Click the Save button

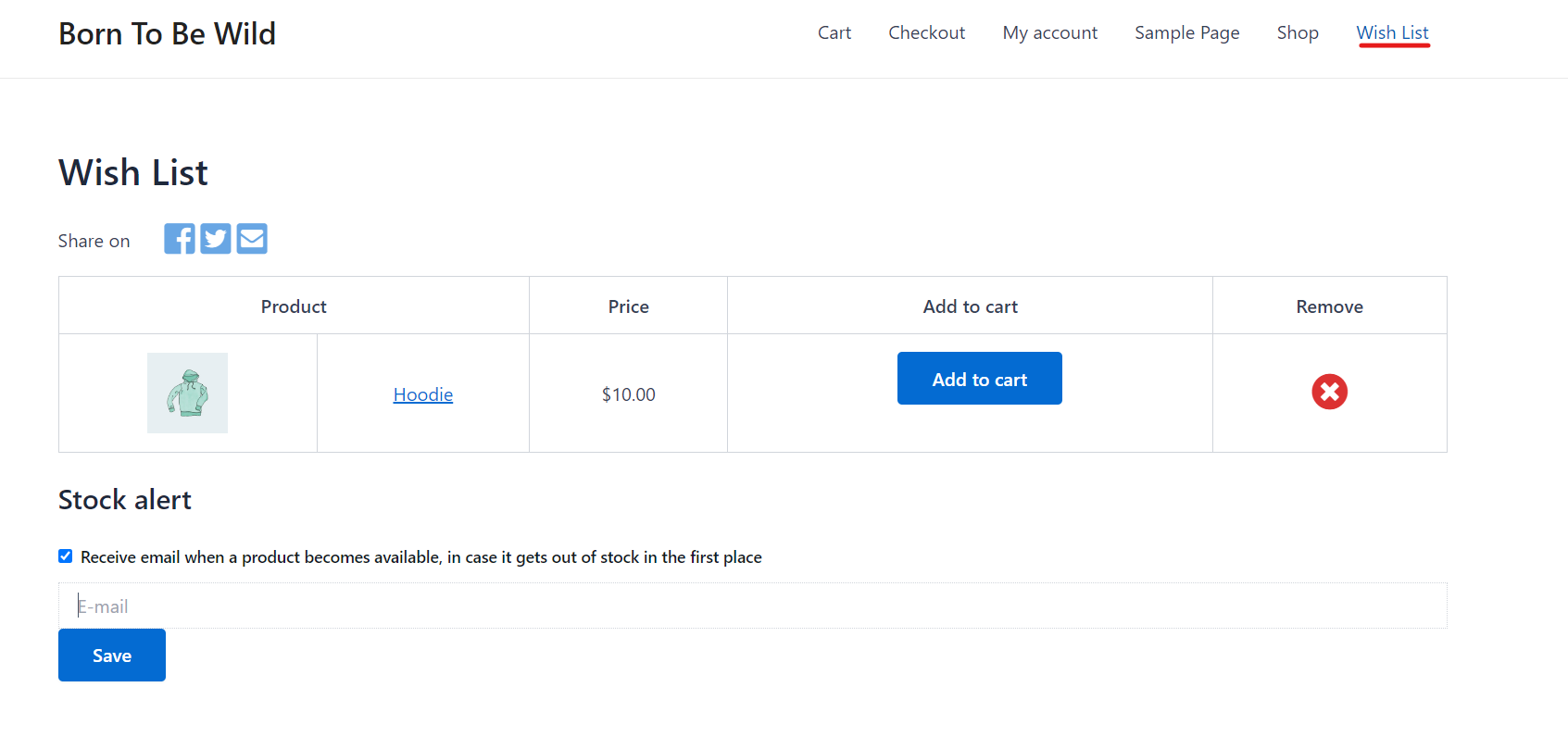coord(112,656)
